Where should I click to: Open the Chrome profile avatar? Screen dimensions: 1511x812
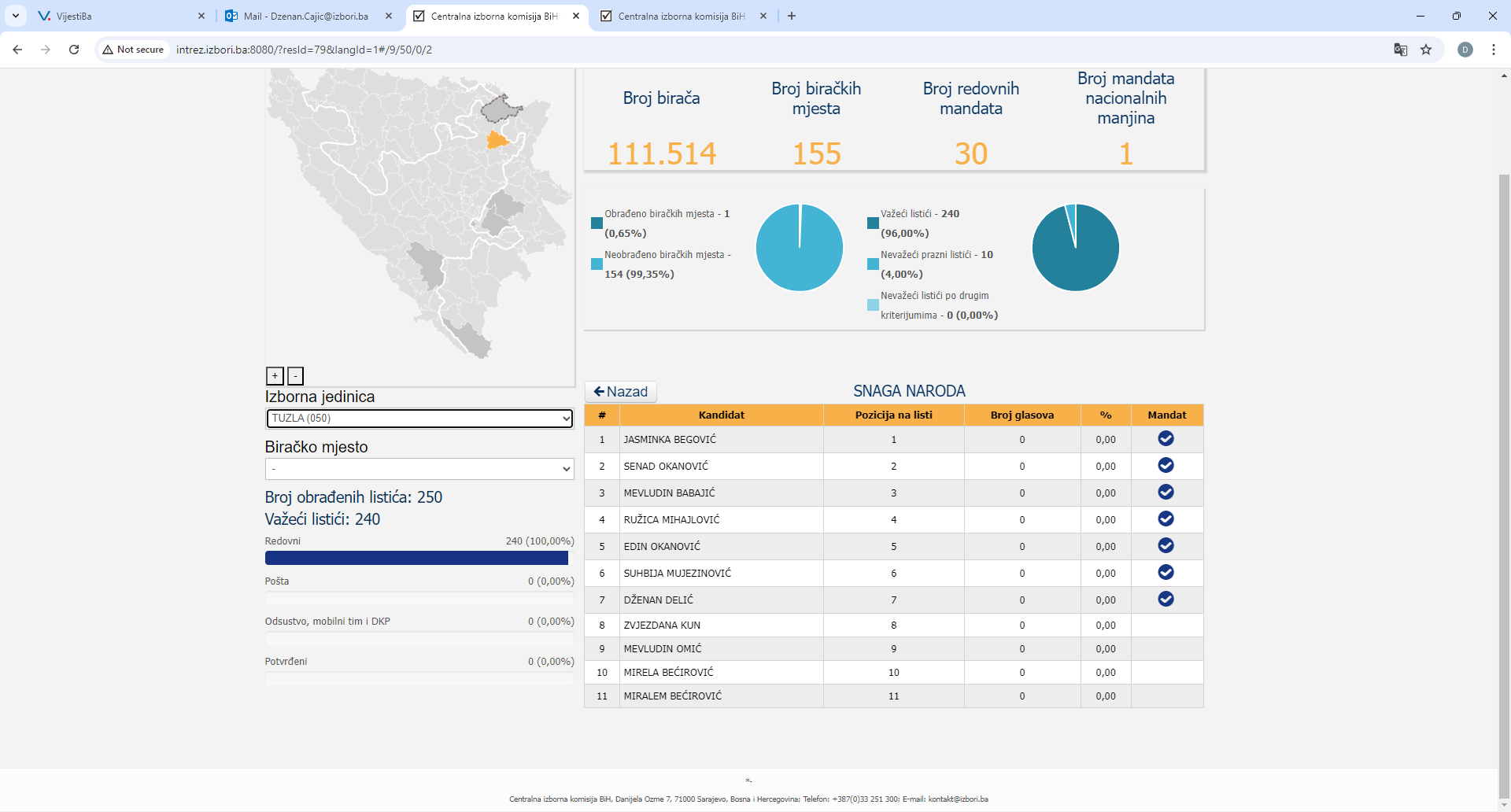(x=1465, y=50)
